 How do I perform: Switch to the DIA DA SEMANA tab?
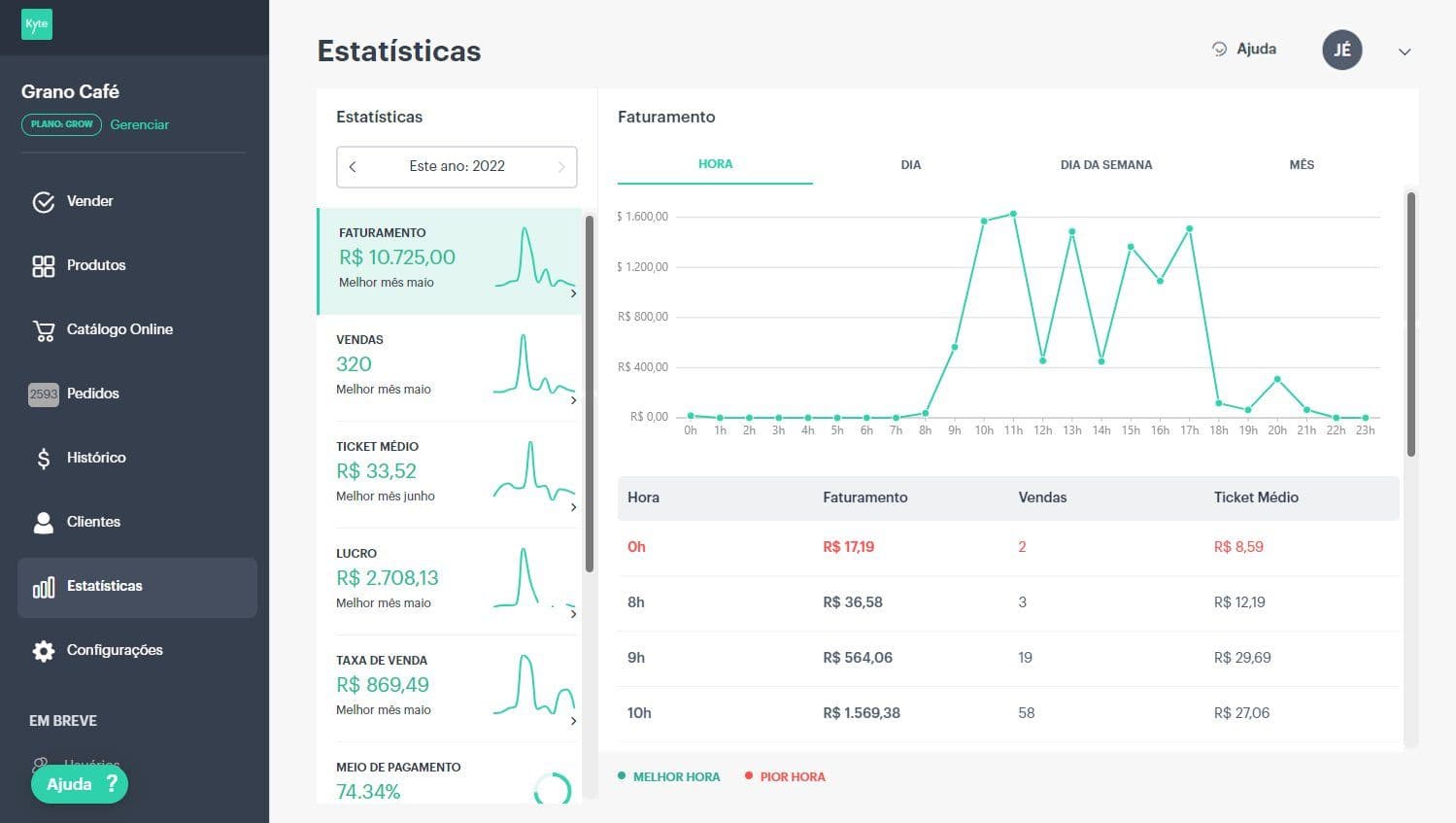tap(1106, 165)
